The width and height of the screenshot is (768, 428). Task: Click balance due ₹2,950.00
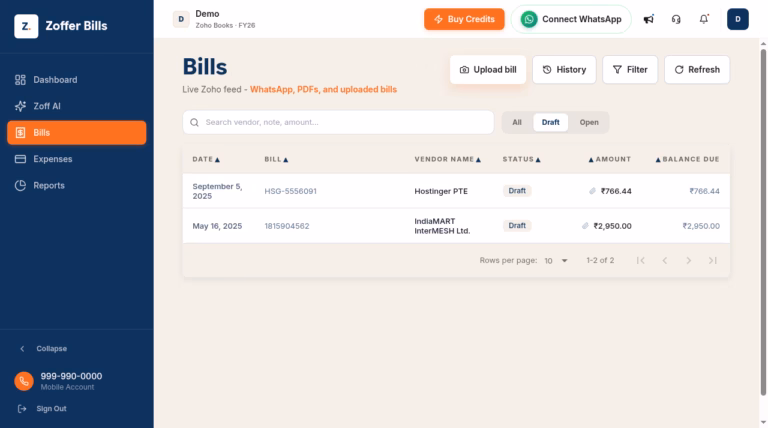(x=701, y=226)
